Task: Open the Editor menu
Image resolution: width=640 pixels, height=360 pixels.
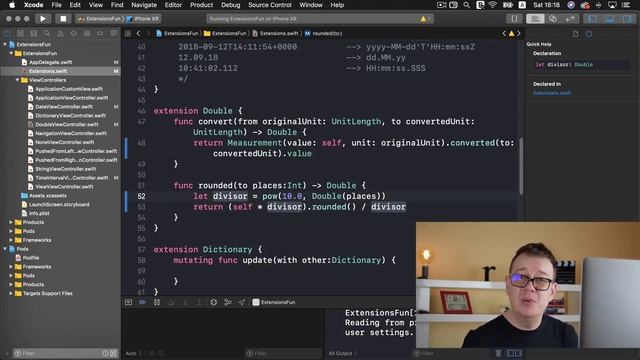Action: tap(173, 5)
